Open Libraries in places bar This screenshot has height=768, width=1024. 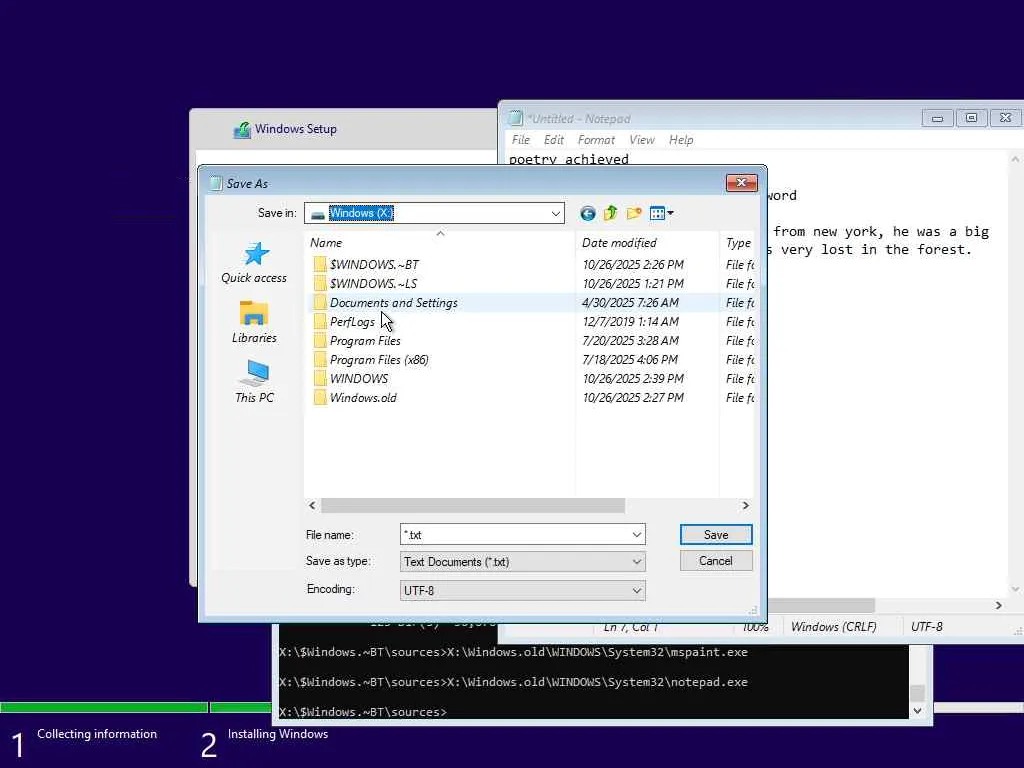tap(254, 322)
